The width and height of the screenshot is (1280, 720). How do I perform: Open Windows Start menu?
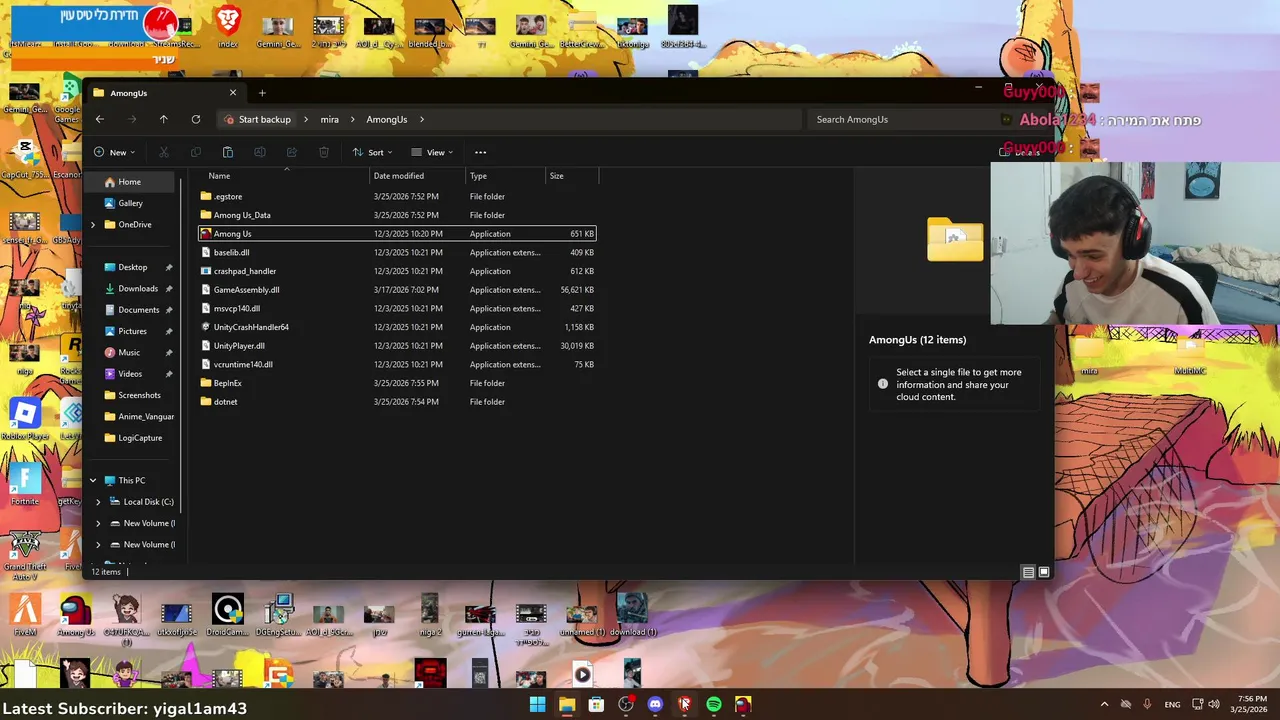coord(537,704)
